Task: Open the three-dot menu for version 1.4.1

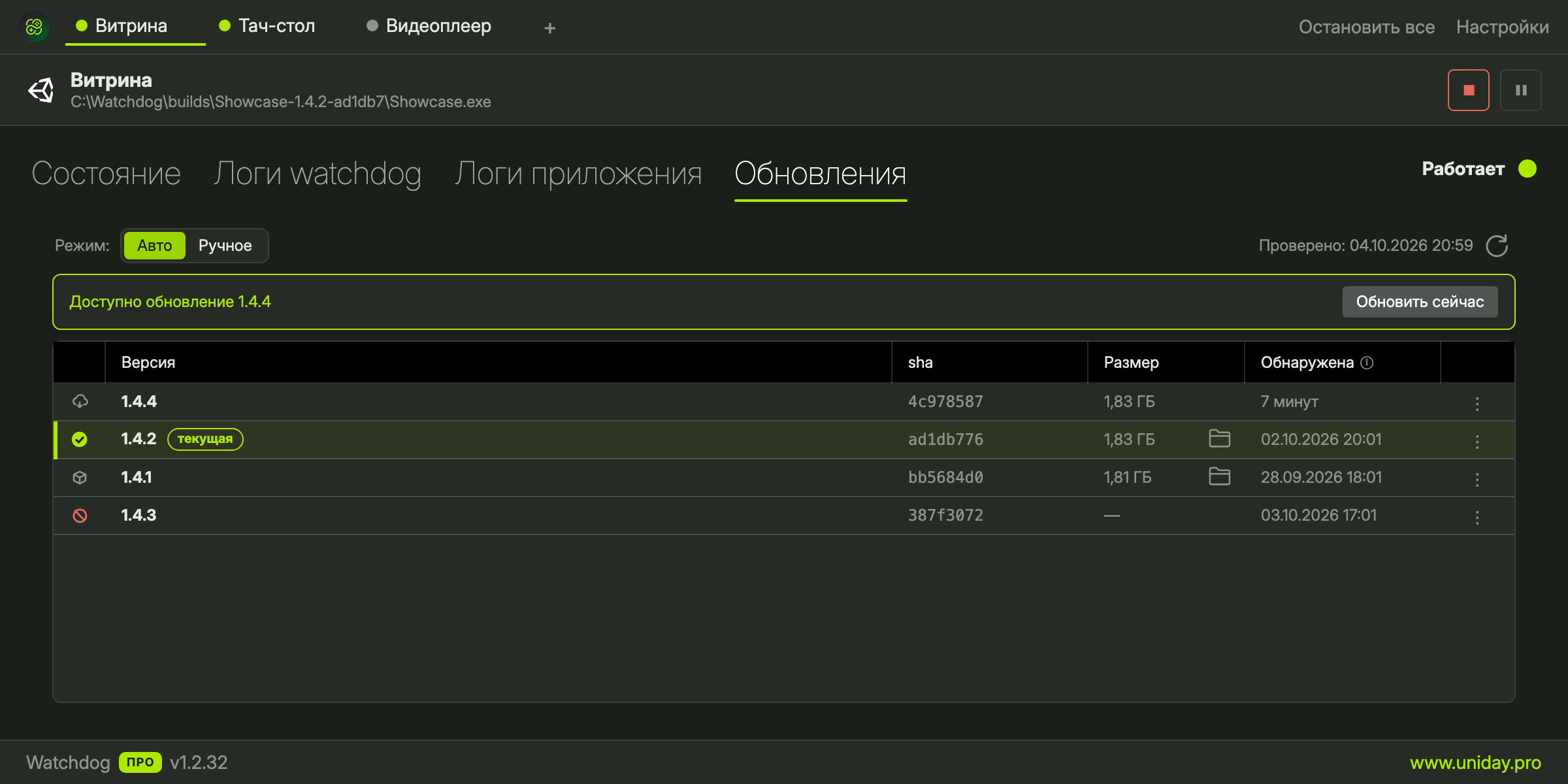Action: click(x=1477, y=479)
